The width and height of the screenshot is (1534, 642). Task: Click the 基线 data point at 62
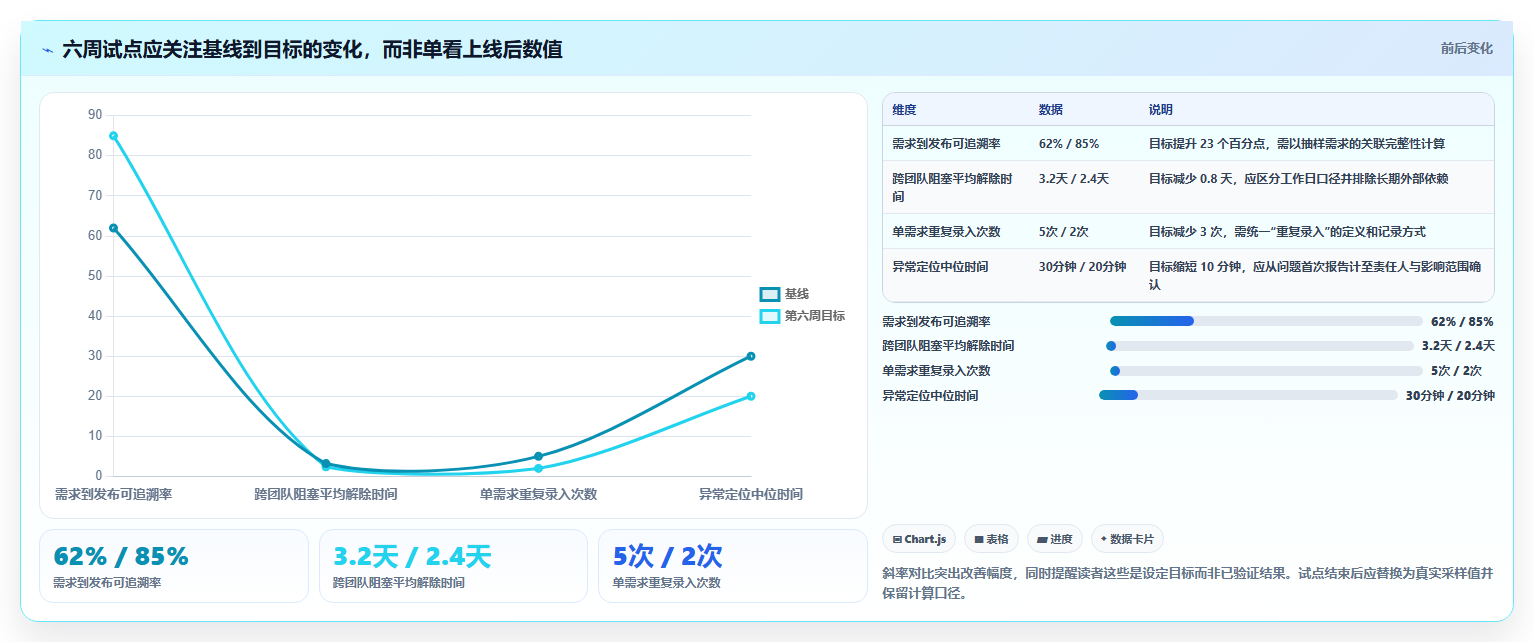[113, 228]
